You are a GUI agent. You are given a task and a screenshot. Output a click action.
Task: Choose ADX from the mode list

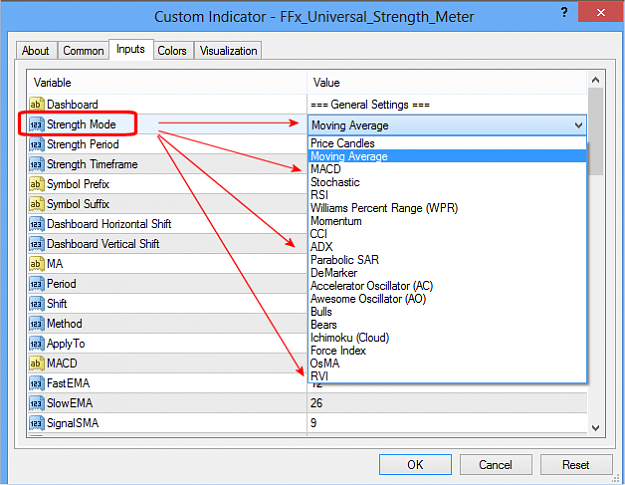pos(447,247)
